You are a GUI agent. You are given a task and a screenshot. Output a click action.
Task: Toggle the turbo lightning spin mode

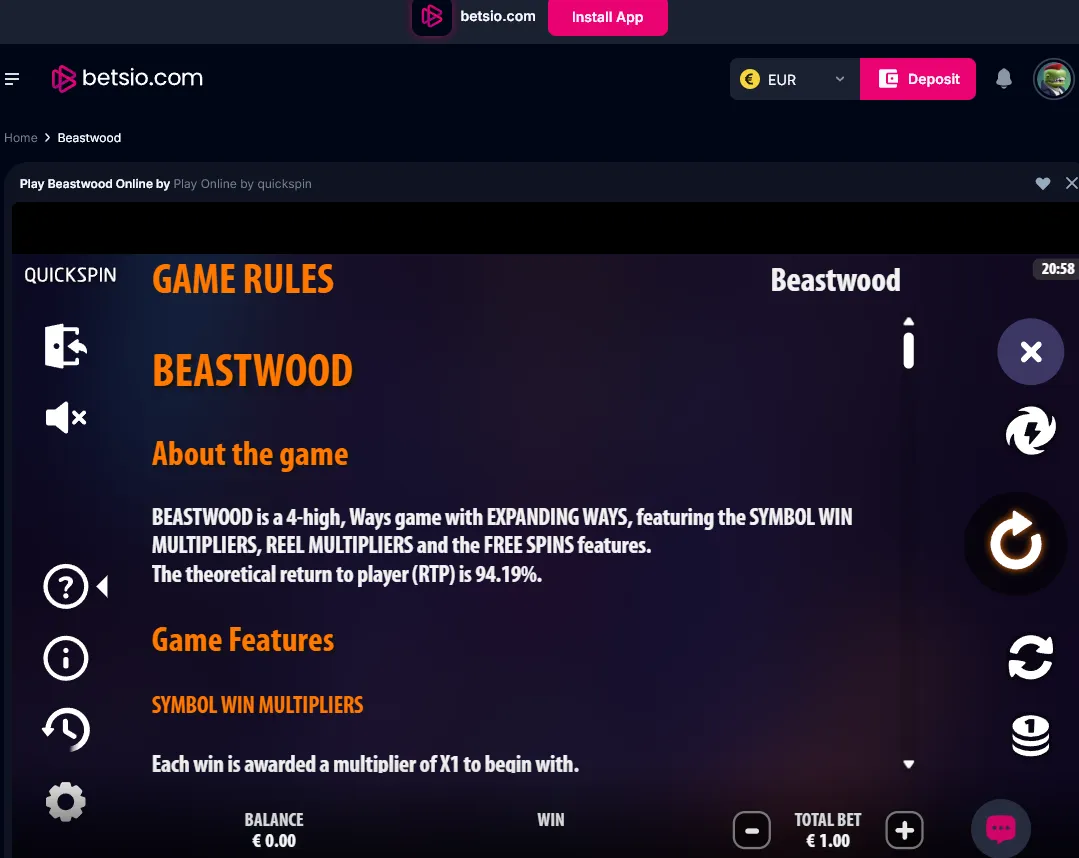point(1031,431)
